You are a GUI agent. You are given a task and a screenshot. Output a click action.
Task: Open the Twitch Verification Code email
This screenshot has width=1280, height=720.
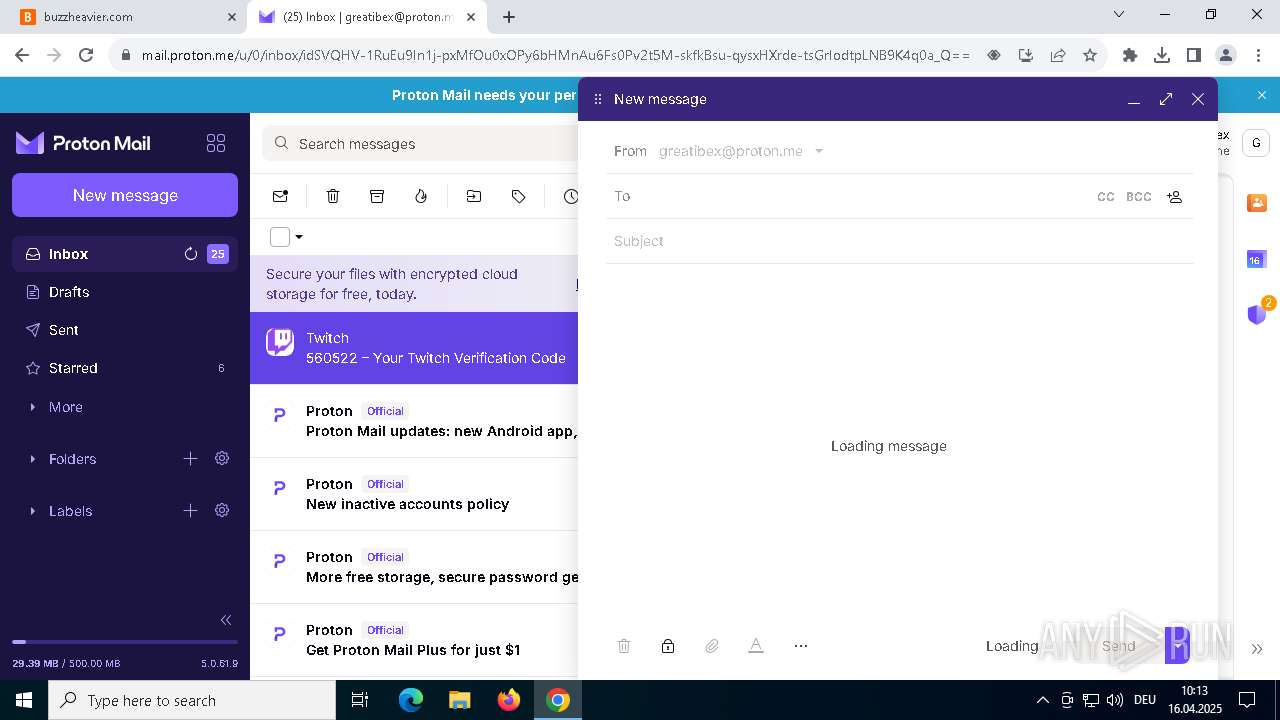click(x=414, y=348)
